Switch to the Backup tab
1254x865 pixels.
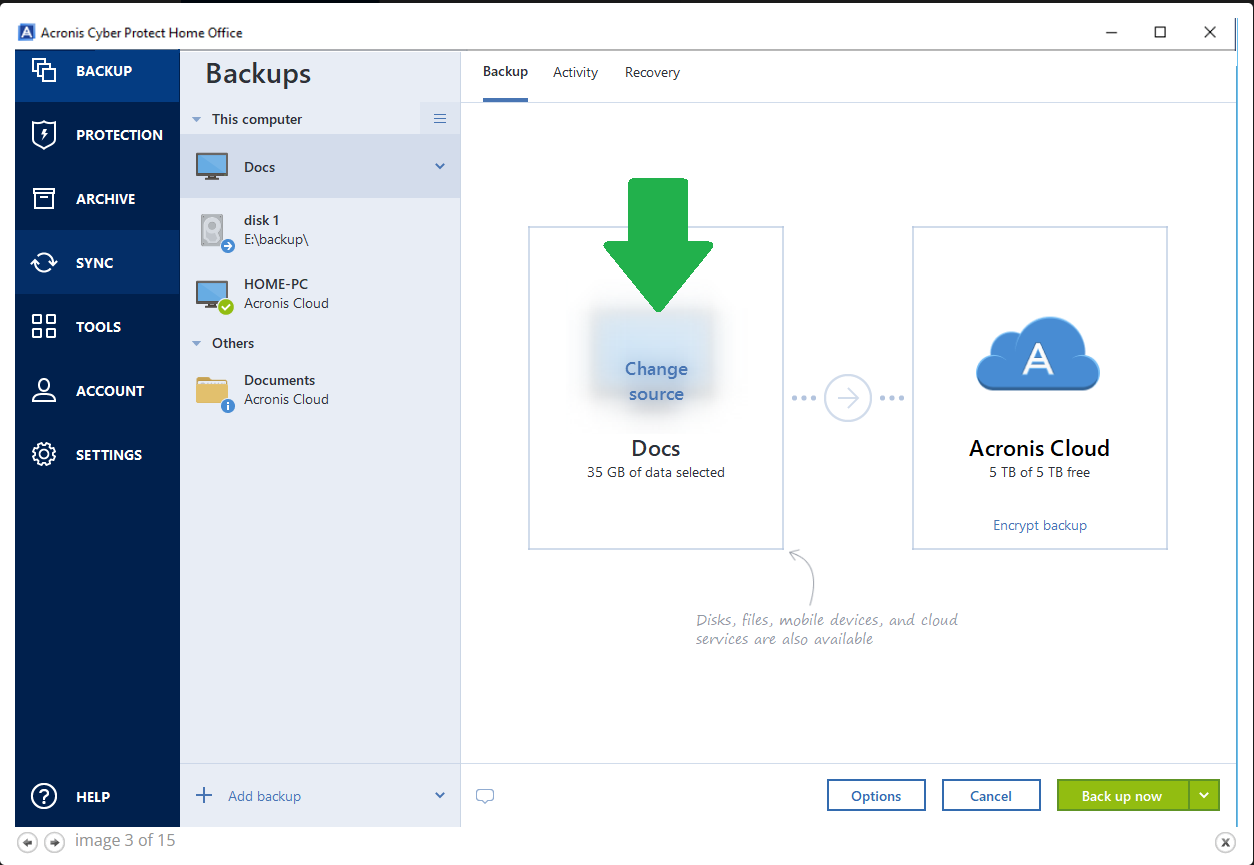505,72
